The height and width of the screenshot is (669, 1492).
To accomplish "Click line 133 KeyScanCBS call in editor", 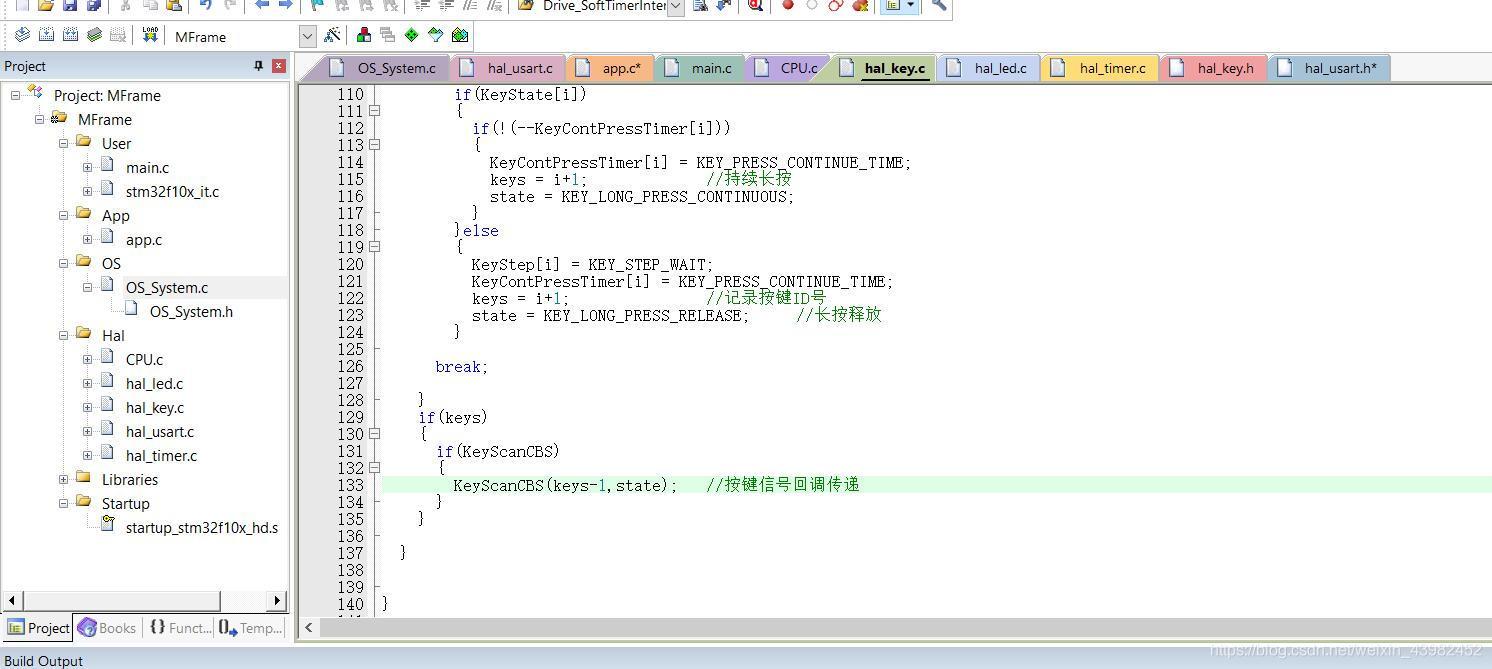I will (x=565, y=485).
